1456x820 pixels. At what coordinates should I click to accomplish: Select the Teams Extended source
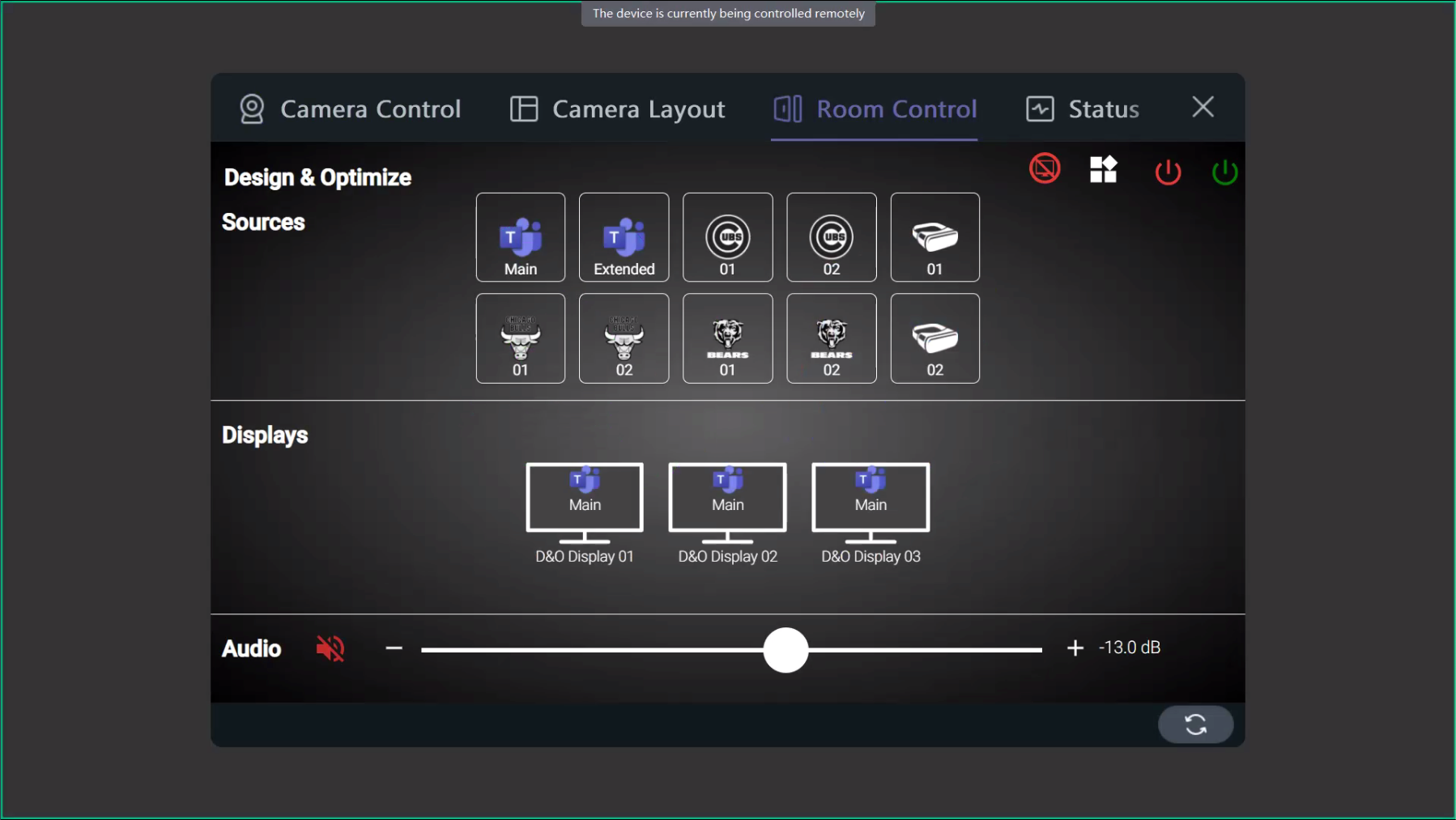tap(624, 237)
